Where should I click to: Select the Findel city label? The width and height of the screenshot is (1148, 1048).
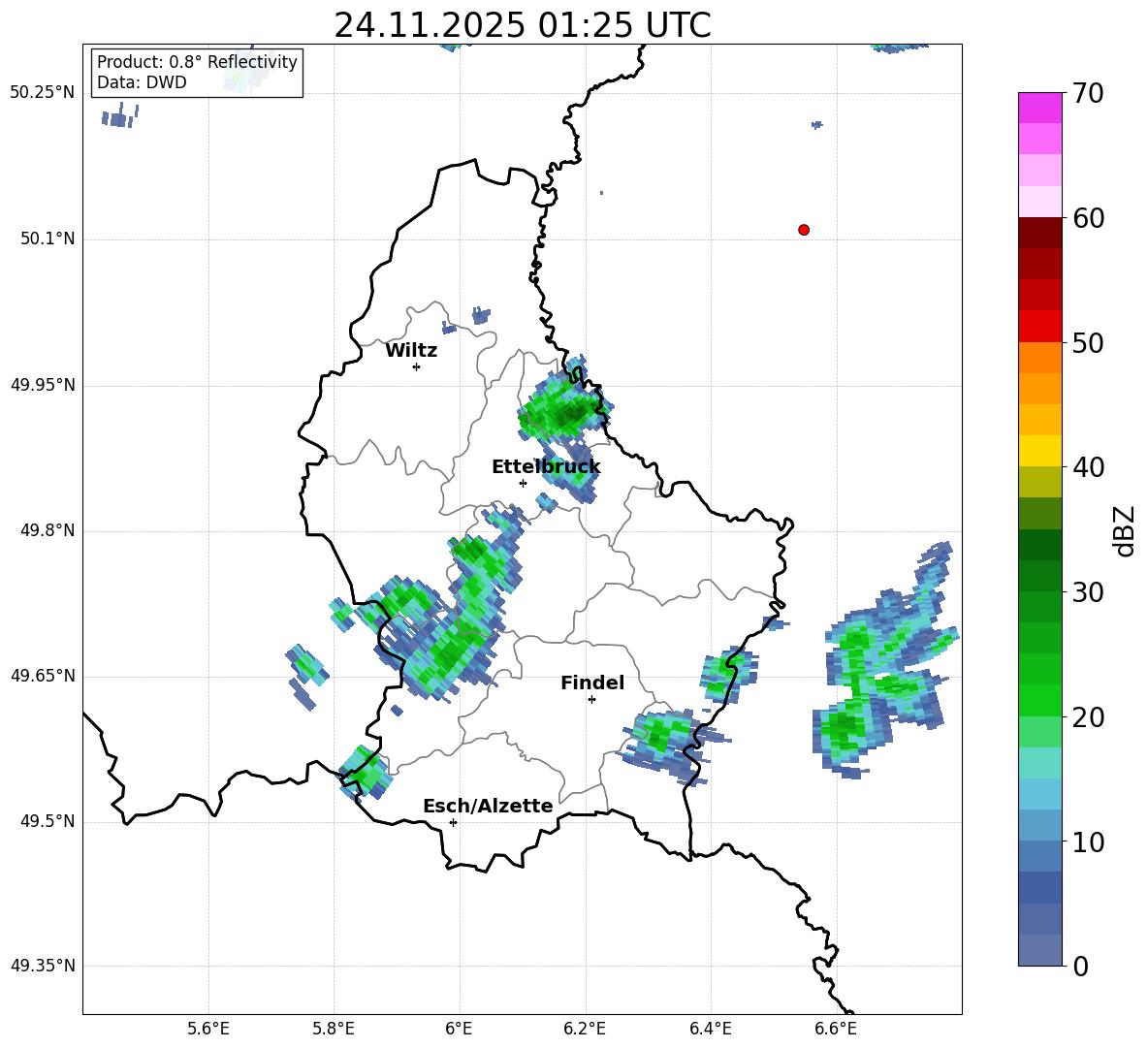[591, 683]
